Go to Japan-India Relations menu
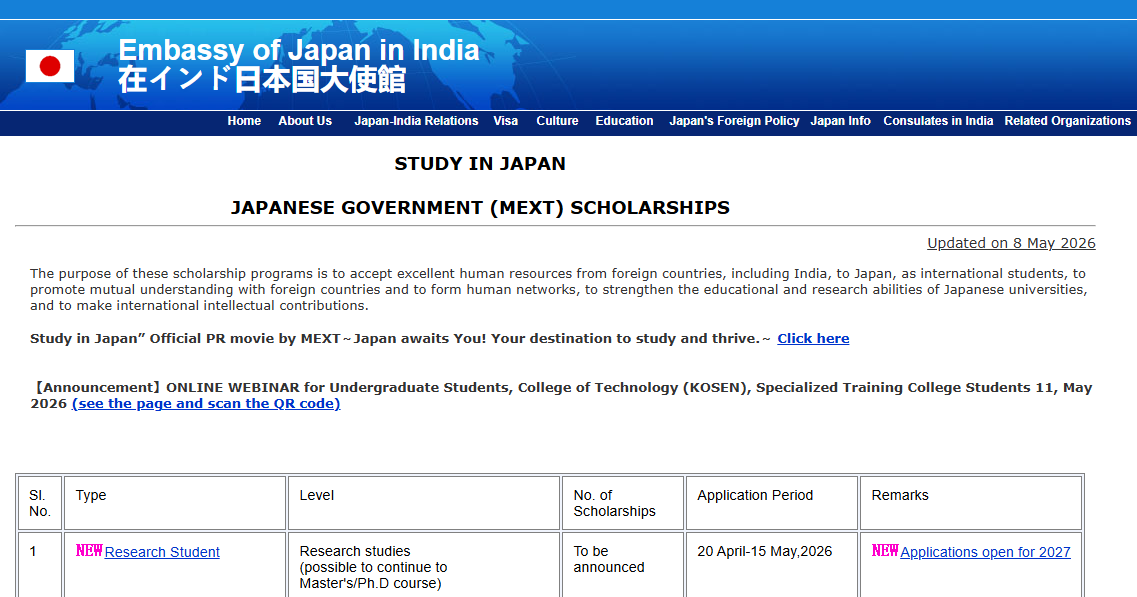The height and width of the screenshot is (597, 1137). click(x=416, y=121)
